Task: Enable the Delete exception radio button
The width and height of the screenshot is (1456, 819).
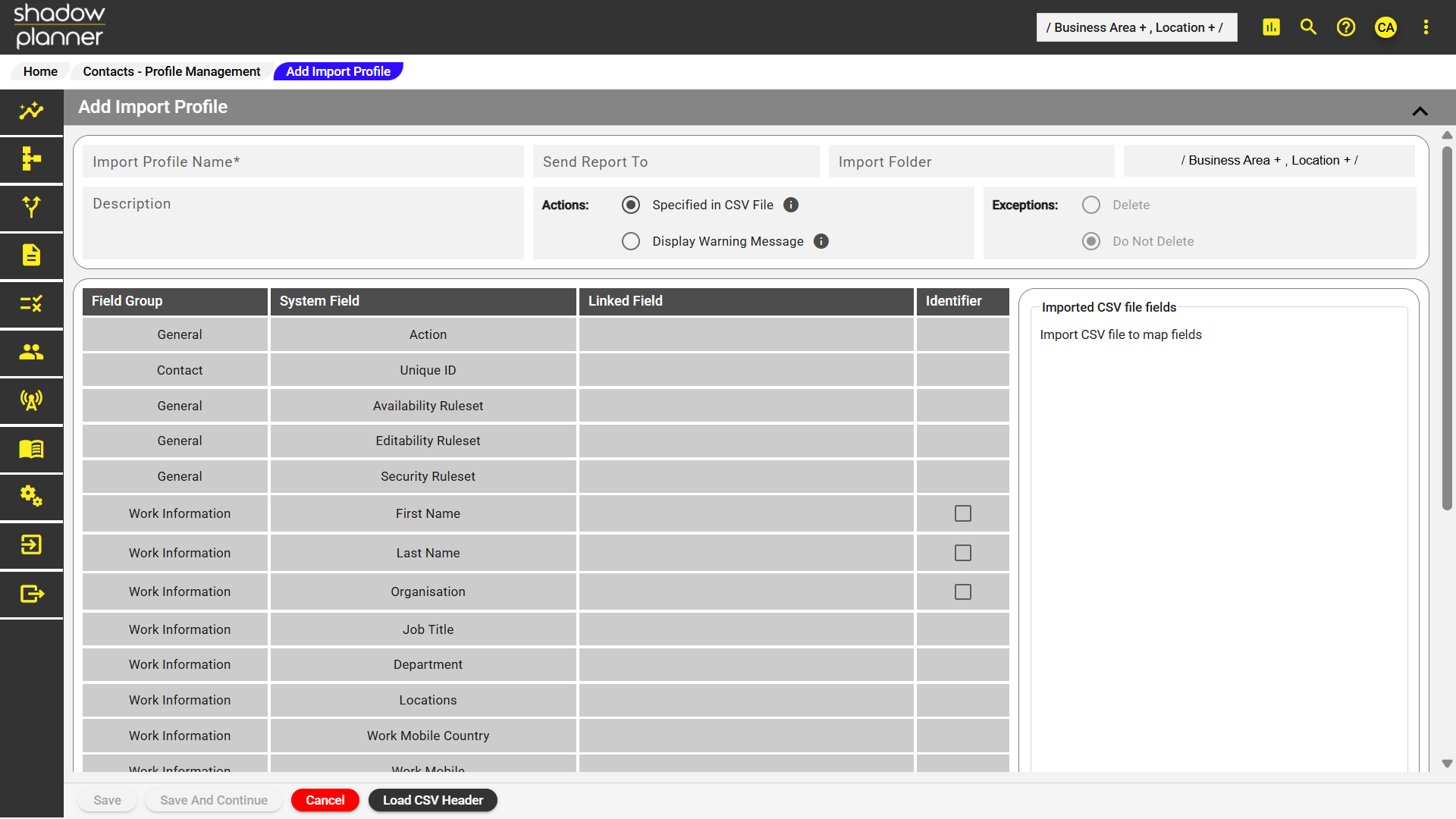Action: tap(1091, 205)
